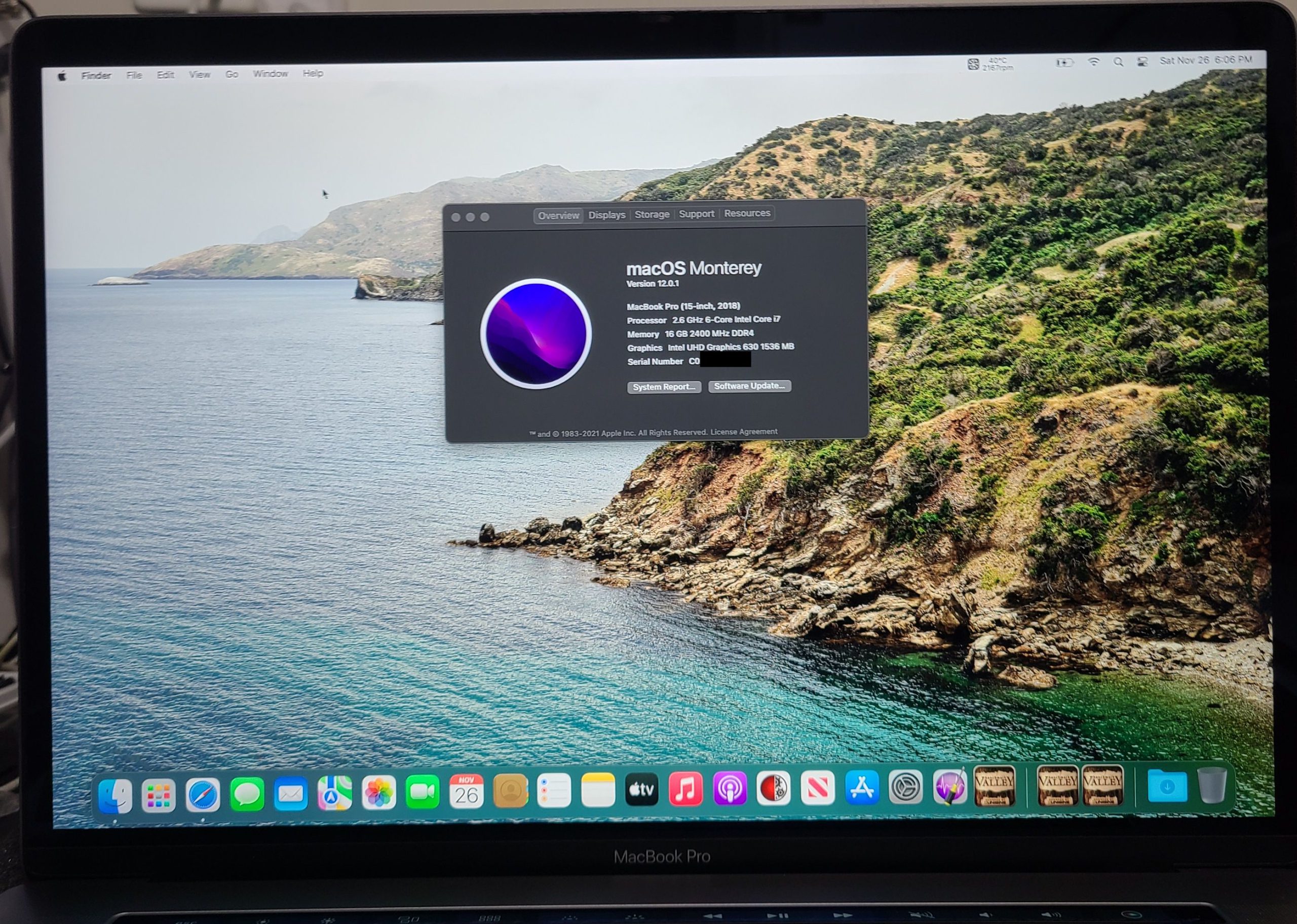Open the View menu
This screenshot has width=1297, height=924.
[x=199, y=74]
